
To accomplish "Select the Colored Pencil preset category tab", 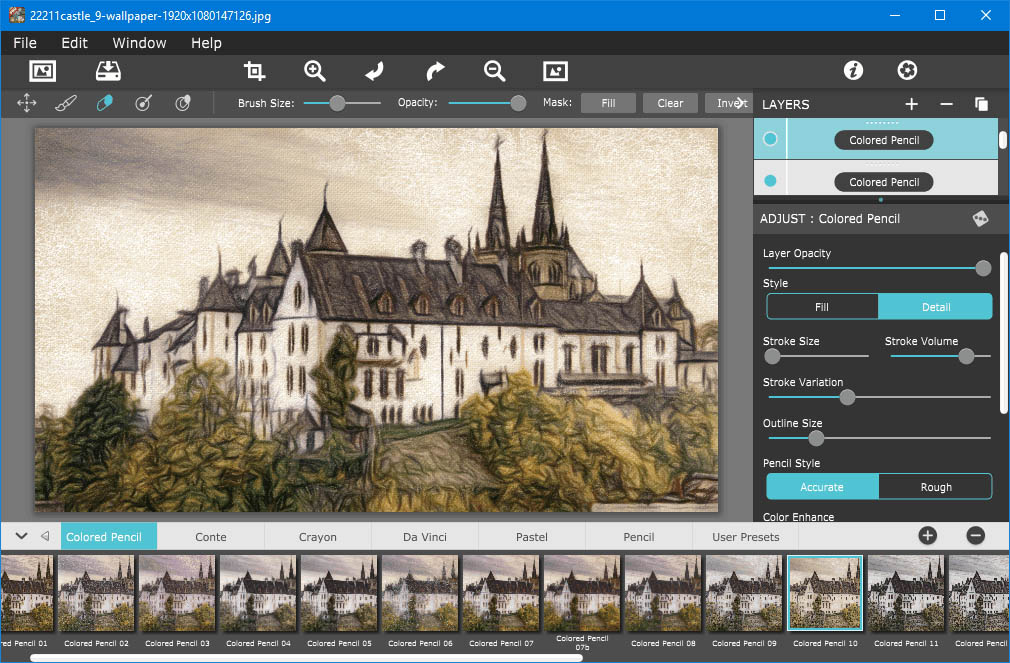I will tap(109, 537).
